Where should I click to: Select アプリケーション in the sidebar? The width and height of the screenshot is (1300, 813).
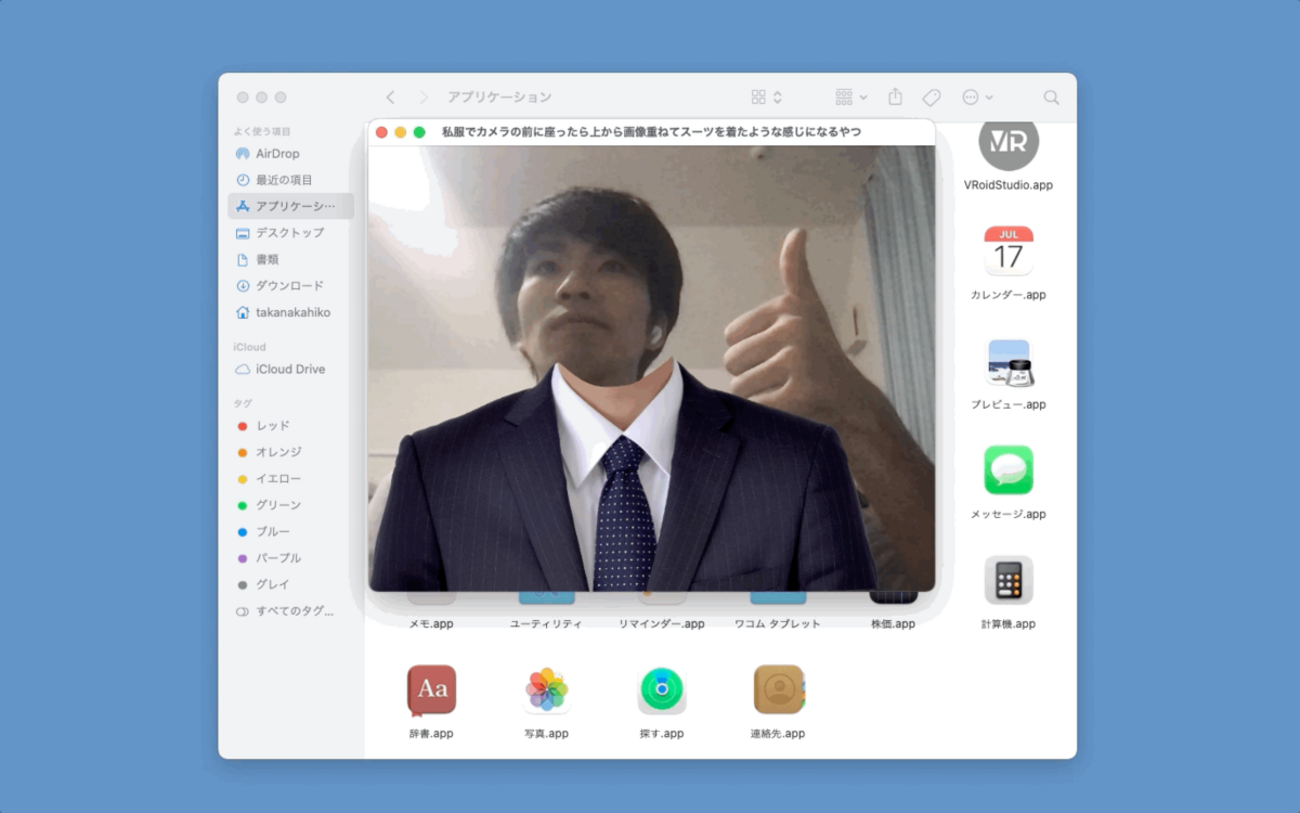(291, 206)
